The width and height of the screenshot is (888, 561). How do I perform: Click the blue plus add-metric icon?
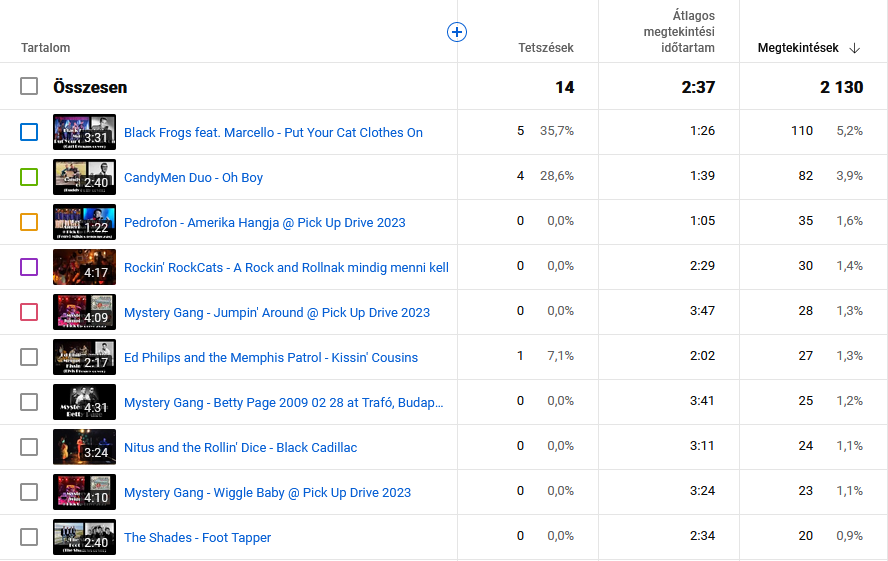click(456, 32)
